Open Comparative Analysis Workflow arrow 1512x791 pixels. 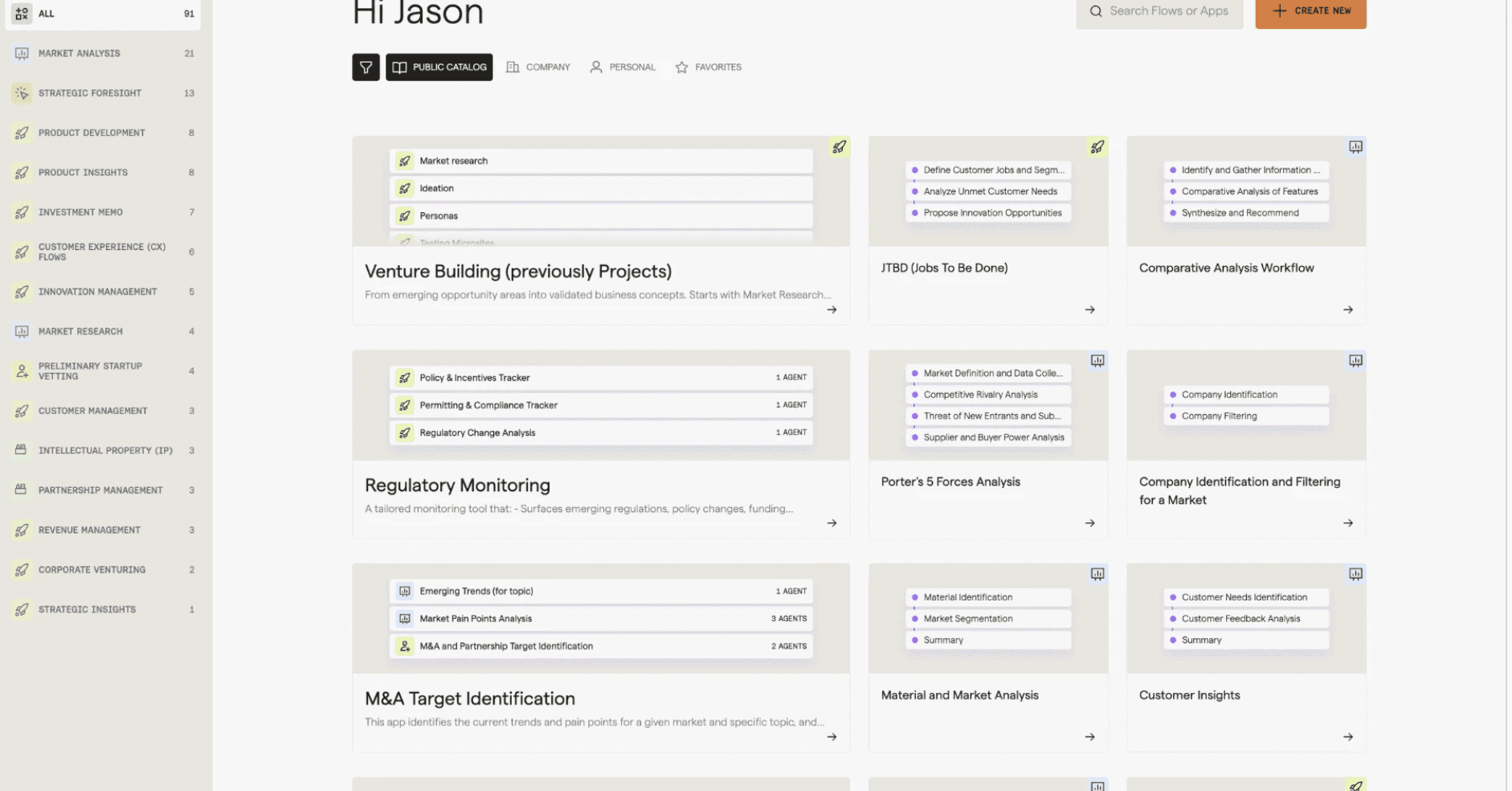[x=1348, y=309]
